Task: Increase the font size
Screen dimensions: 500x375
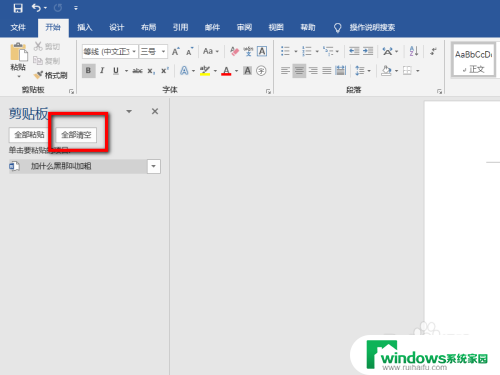Action: (x=176, y=51)
